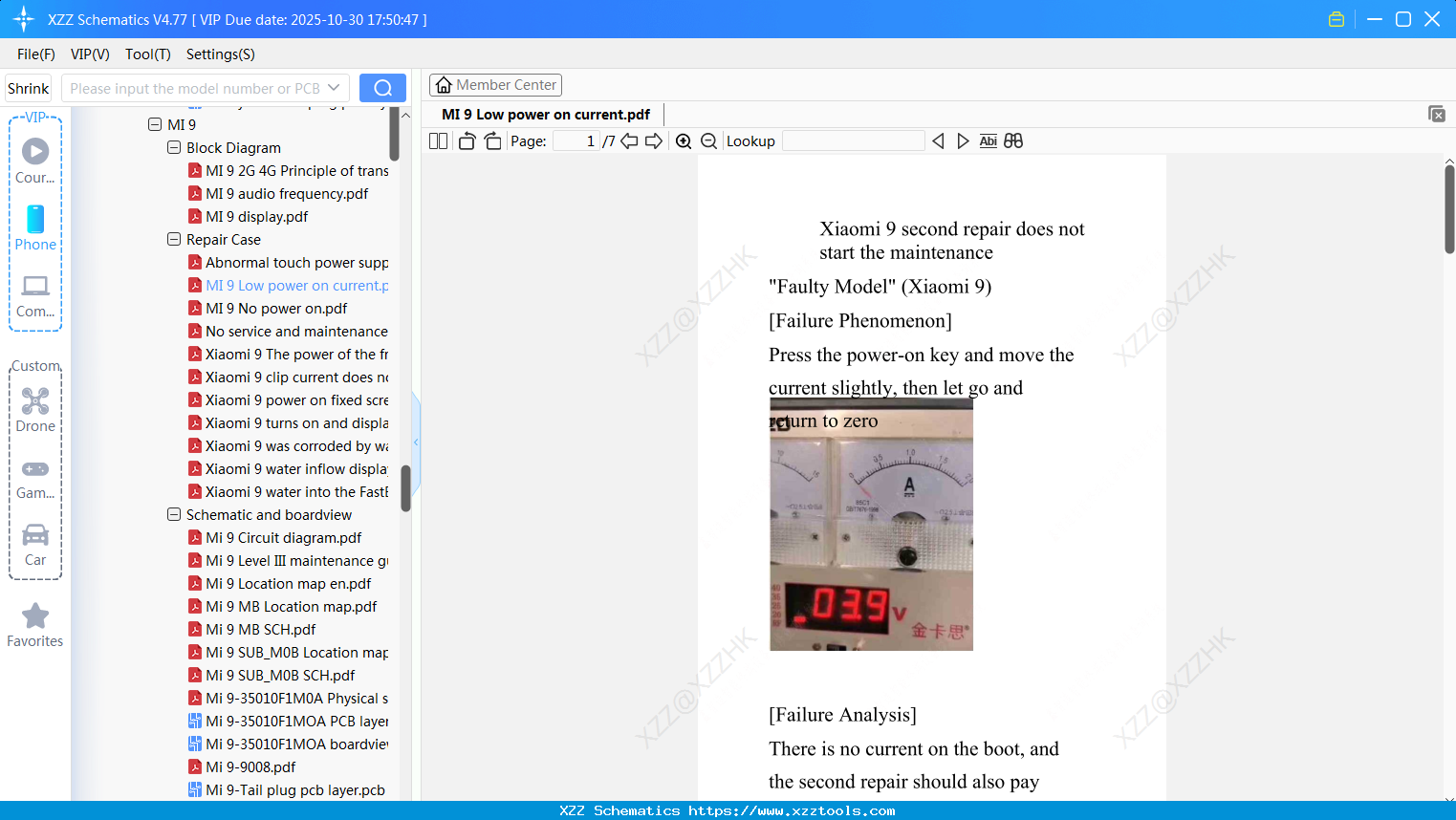
Task: Collapse the MI 9 tree node
Action: (x=155, y=124)
